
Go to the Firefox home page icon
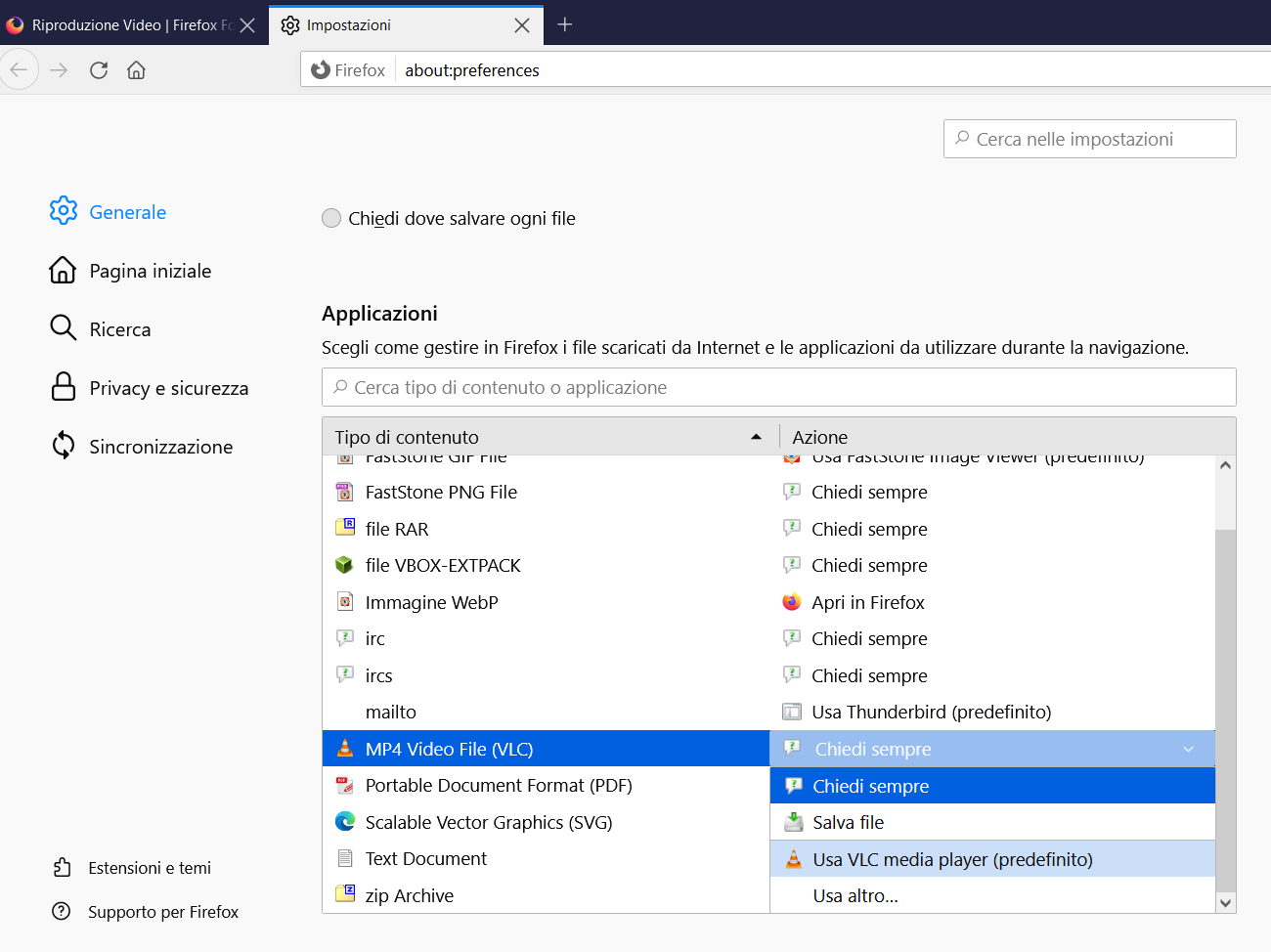click(x=136, y=70)
